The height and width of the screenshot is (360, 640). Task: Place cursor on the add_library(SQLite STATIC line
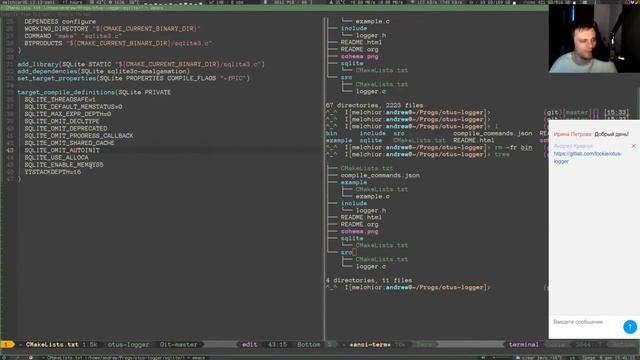(141, 64)
